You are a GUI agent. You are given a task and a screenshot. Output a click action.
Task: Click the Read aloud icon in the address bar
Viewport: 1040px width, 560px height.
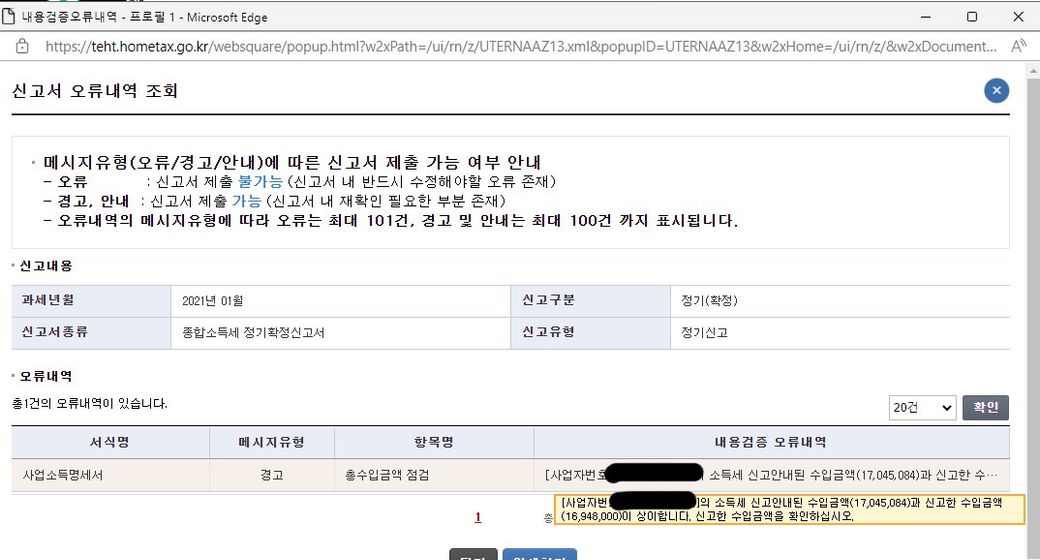click(x=1019, y=46)
